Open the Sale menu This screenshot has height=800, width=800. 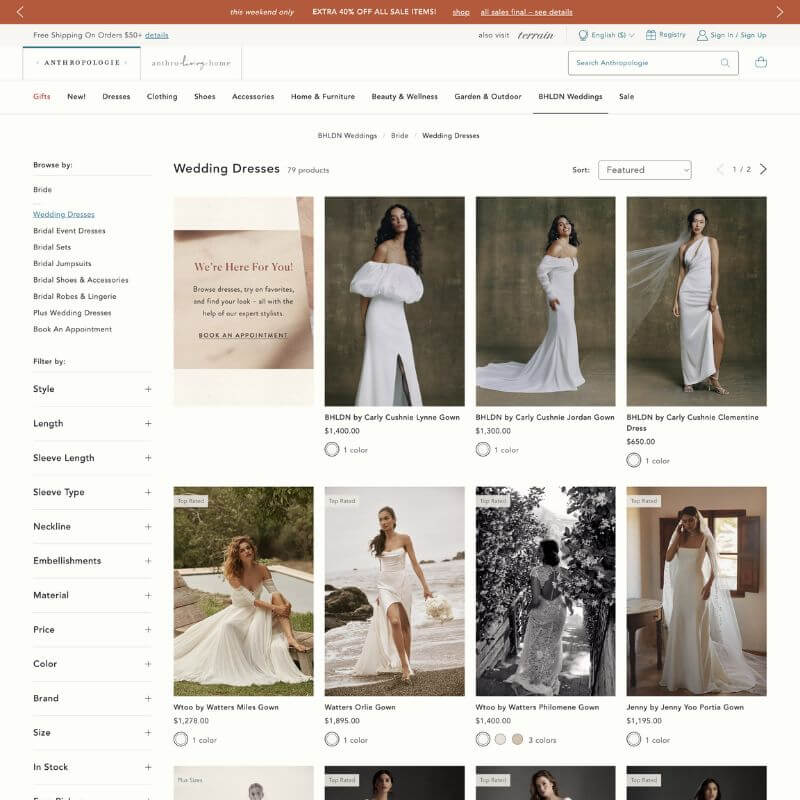coord(627,96)
